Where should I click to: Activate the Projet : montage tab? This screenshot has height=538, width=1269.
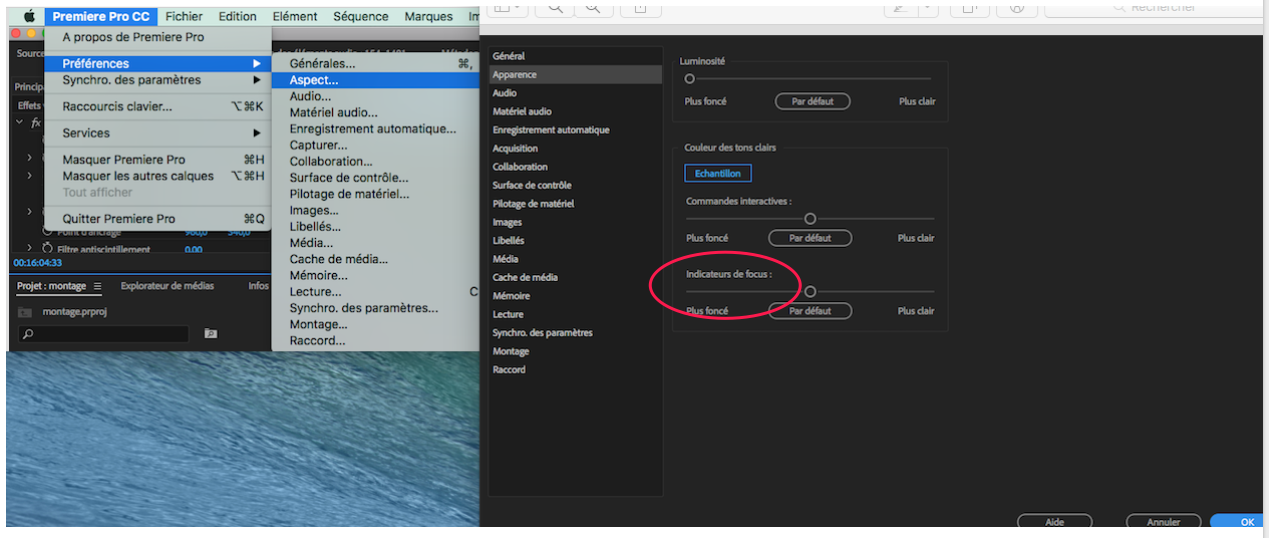(x=52, y=286)
